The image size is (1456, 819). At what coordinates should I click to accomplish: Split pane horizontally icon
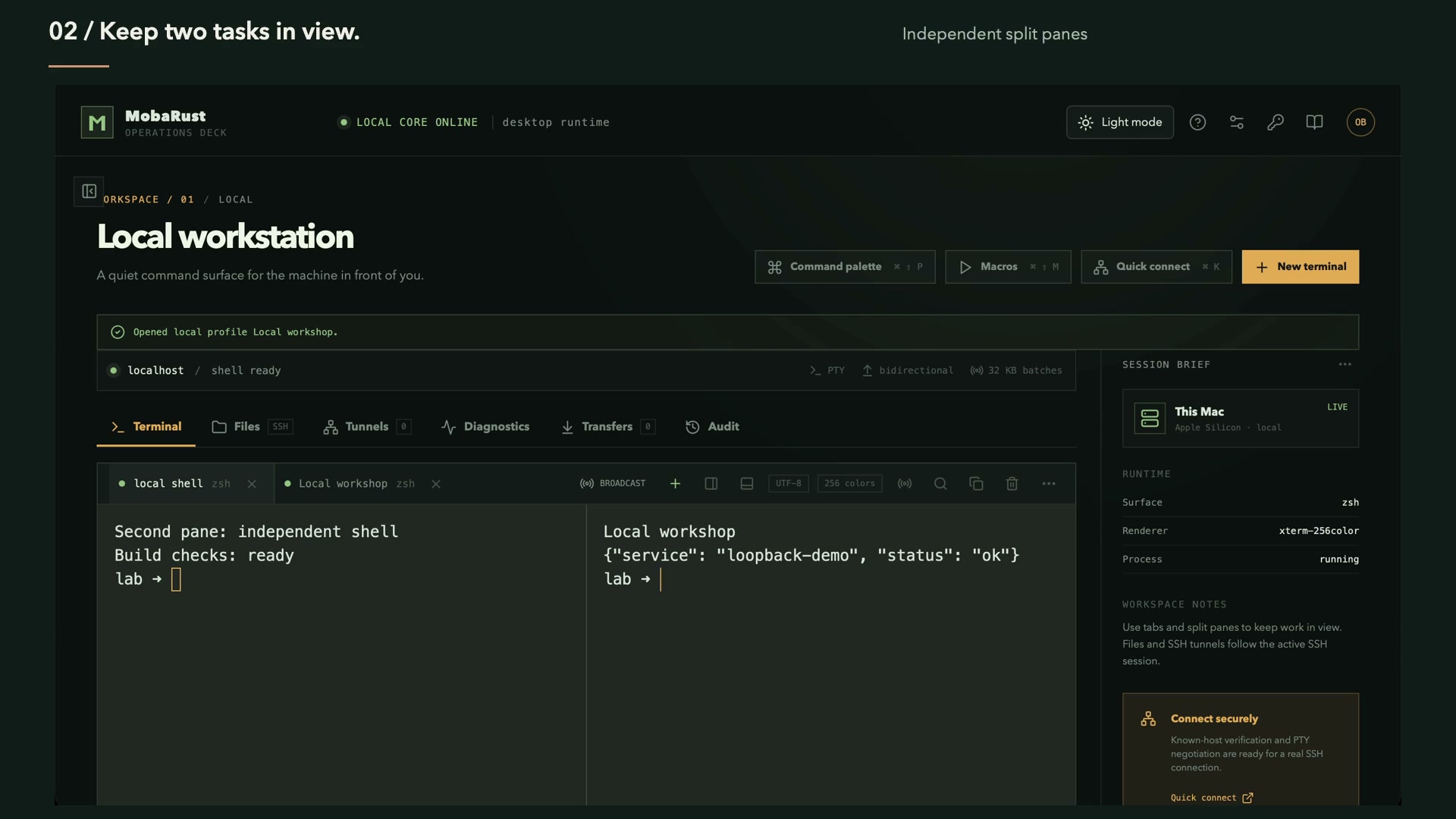747,484
